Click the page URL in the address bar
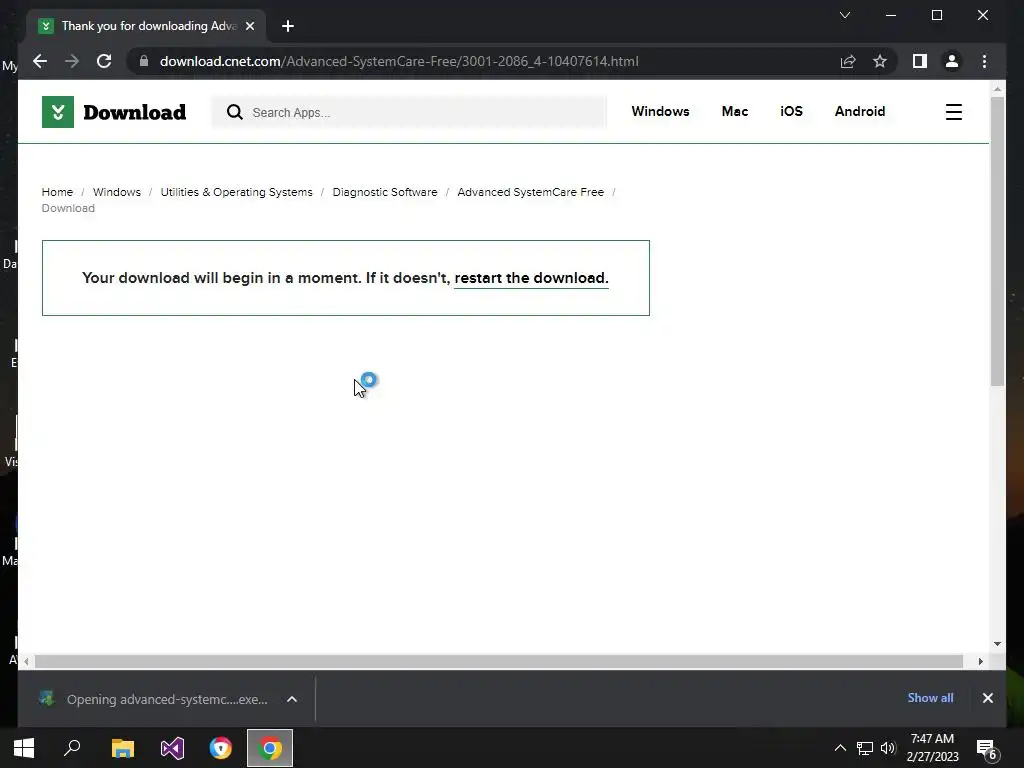1024x768 pixels. pyautogui.click(x=399, y=61)
